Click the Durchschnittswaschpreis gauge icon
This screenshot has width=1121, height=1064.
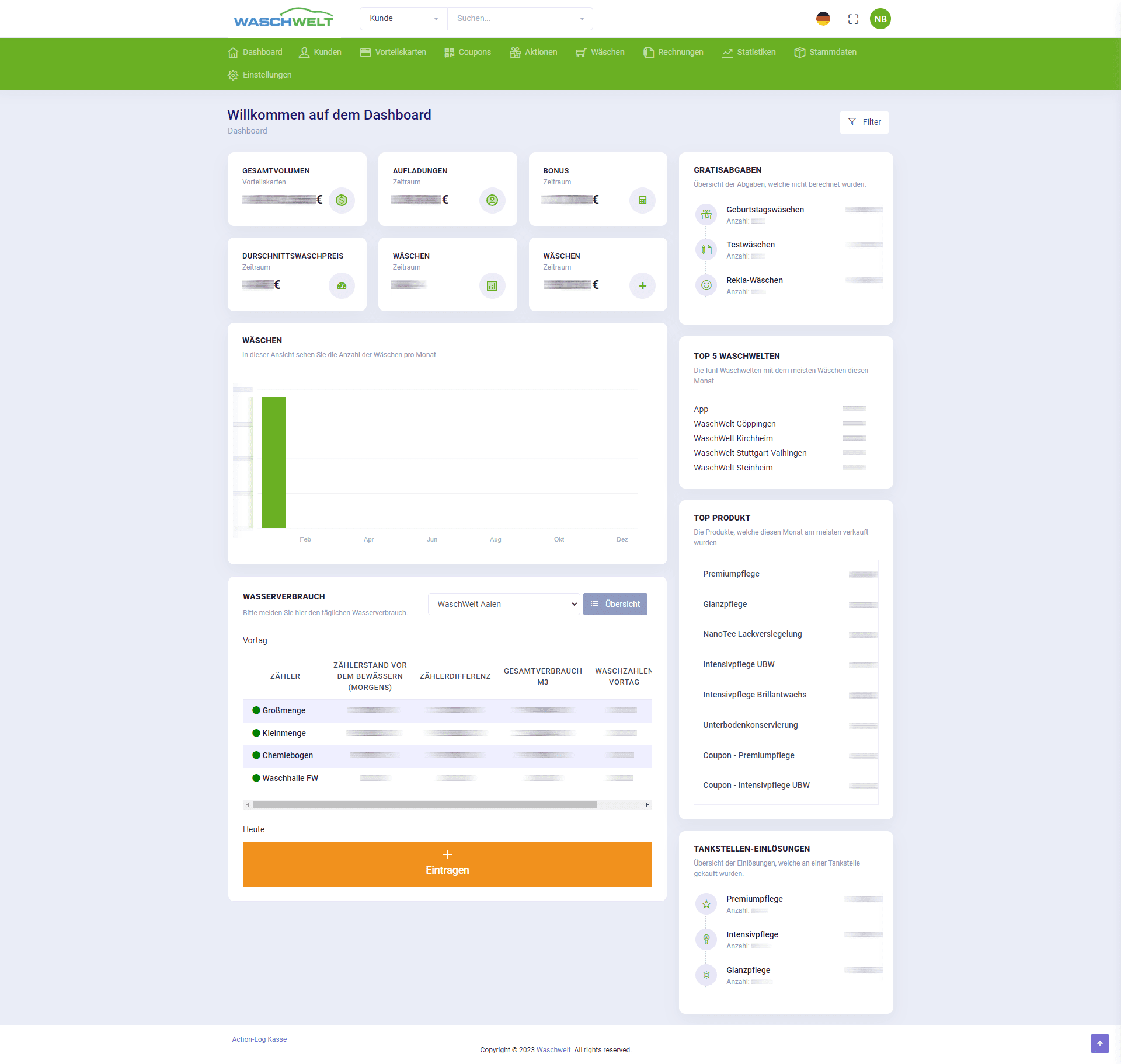click(x=342, y=285)
